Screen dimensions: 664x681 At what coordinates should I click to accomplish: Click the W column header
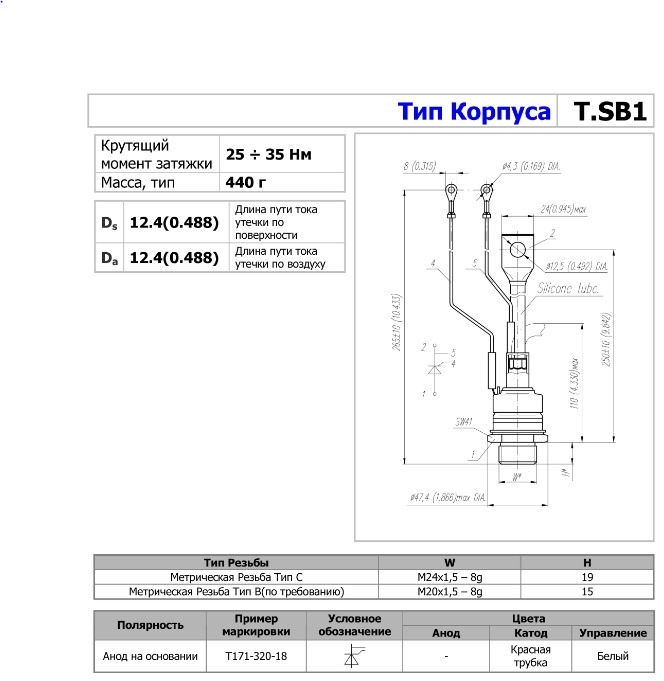[449, 562]
